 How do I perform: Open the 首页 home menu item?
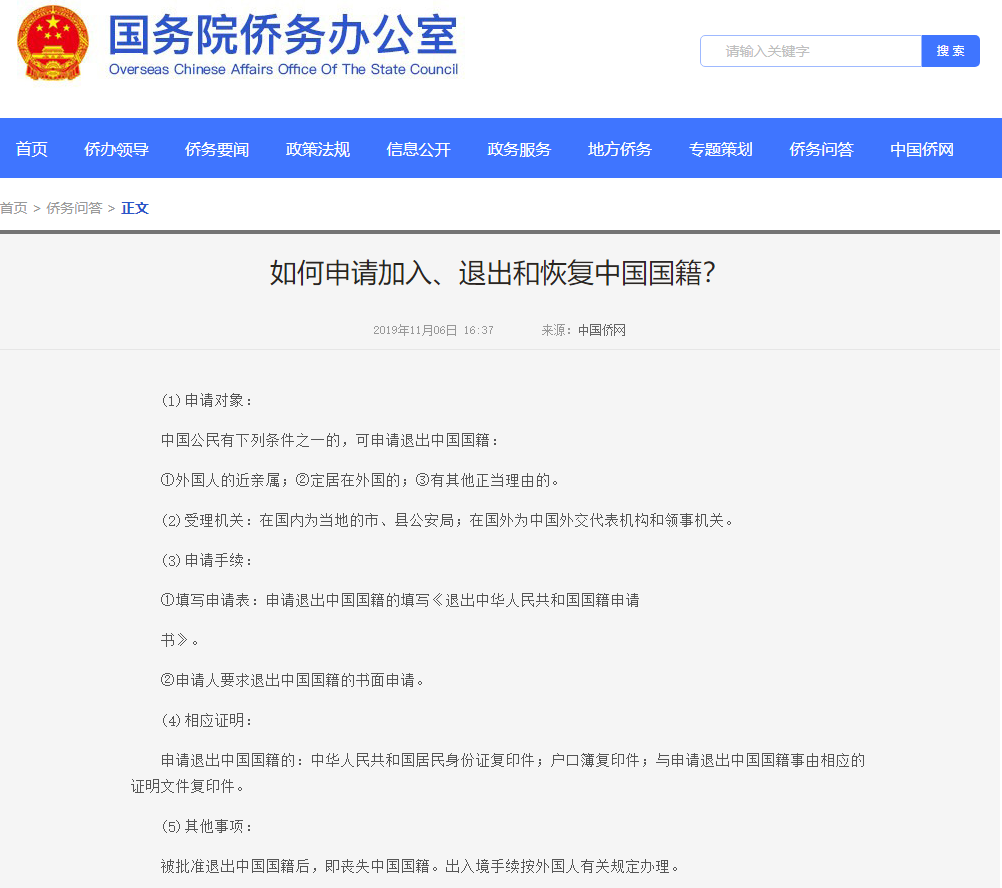coord(31,147)
